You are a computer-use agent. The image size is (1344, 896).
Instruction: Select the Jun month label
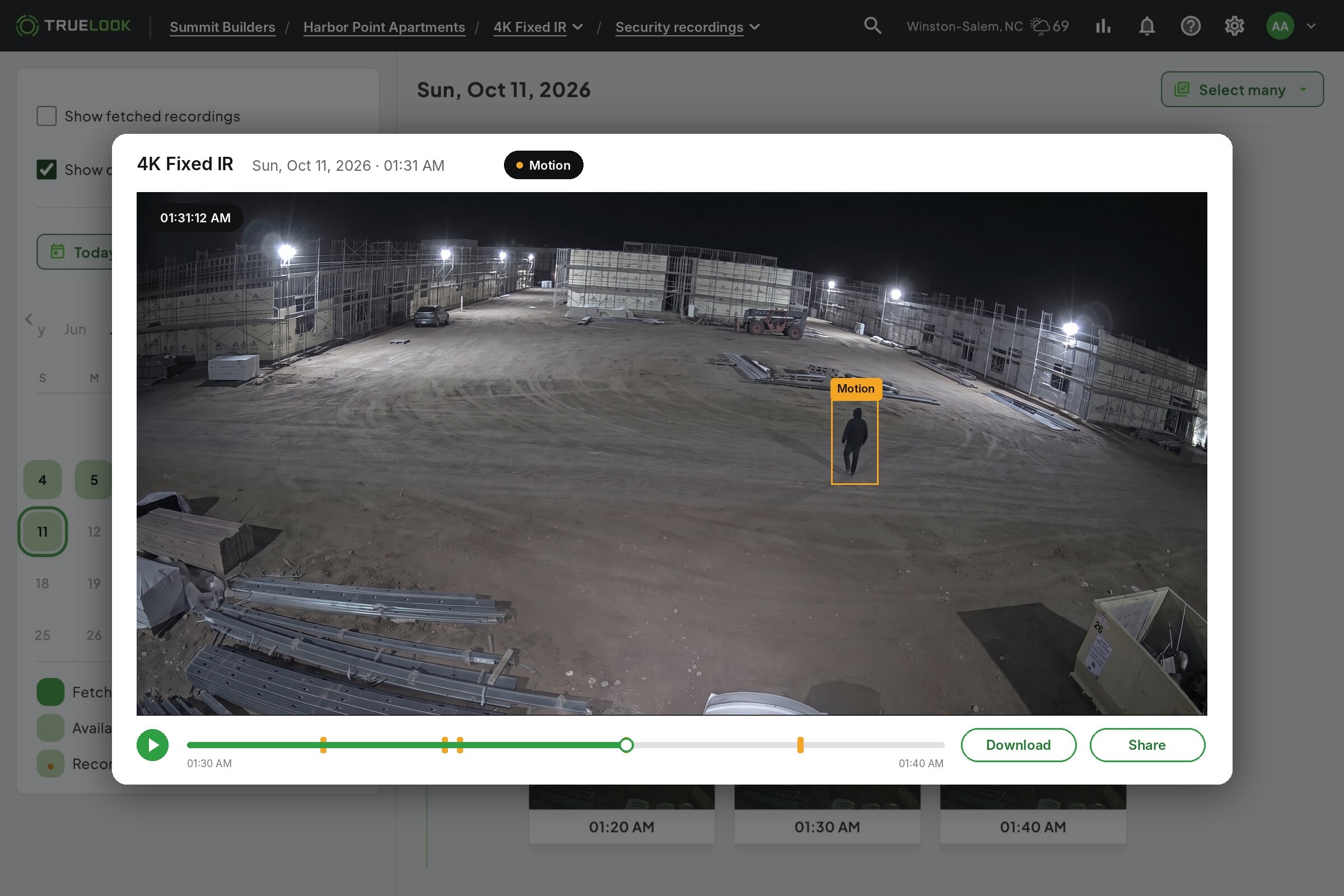pos(75,329)
